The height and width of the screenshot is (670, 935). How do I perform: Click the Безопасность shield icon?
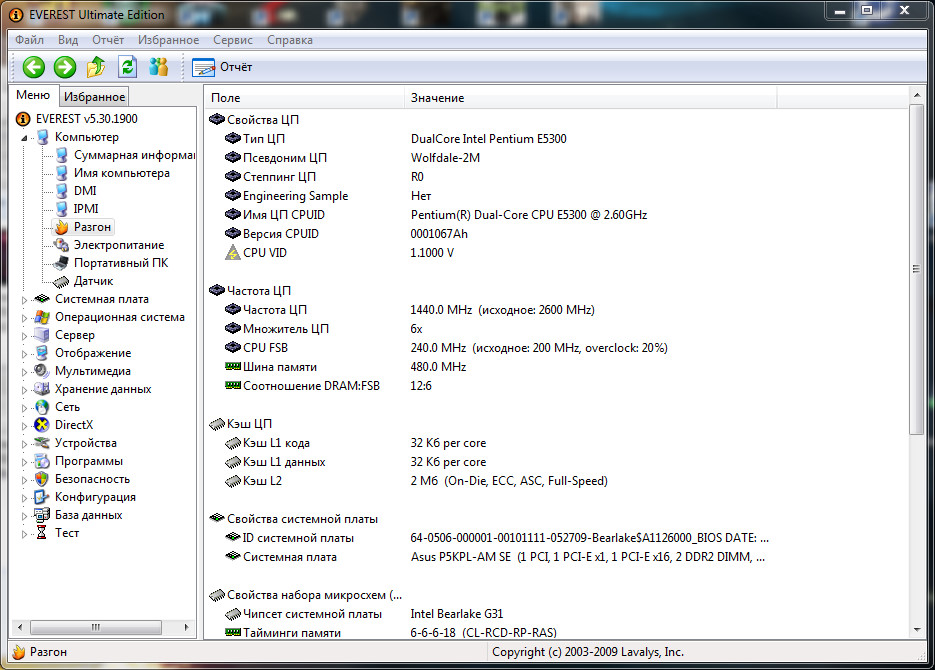point(42,479)
